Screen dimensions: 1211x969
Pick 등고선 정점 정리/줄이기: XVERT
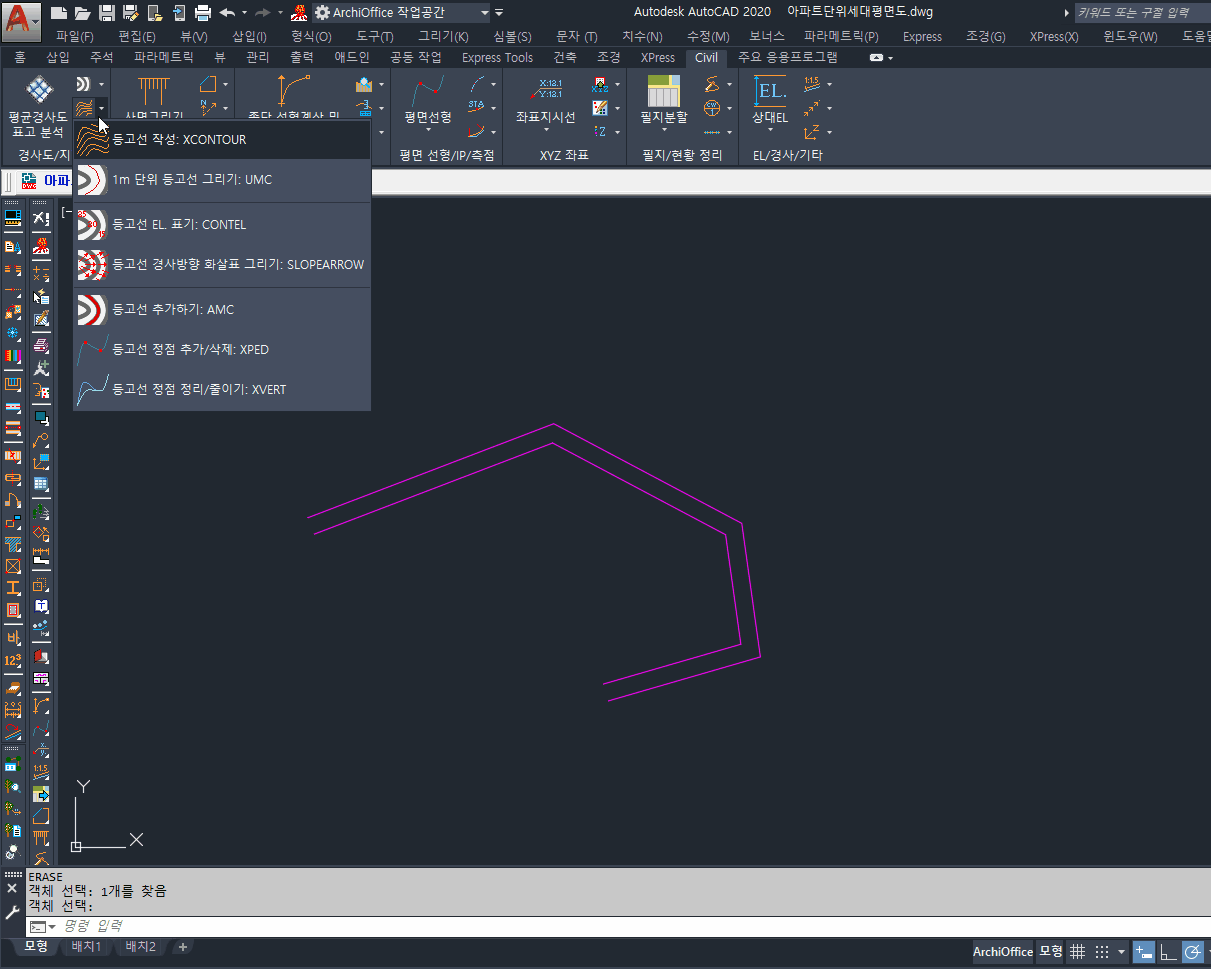[x=222, y=390]
